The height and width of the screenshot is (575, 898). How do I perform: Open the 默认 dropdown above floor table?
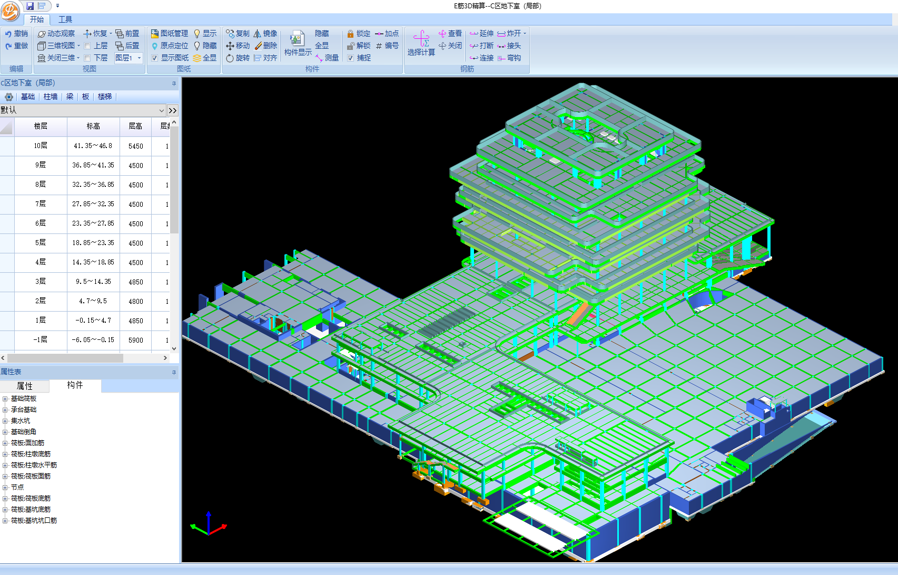162,111
